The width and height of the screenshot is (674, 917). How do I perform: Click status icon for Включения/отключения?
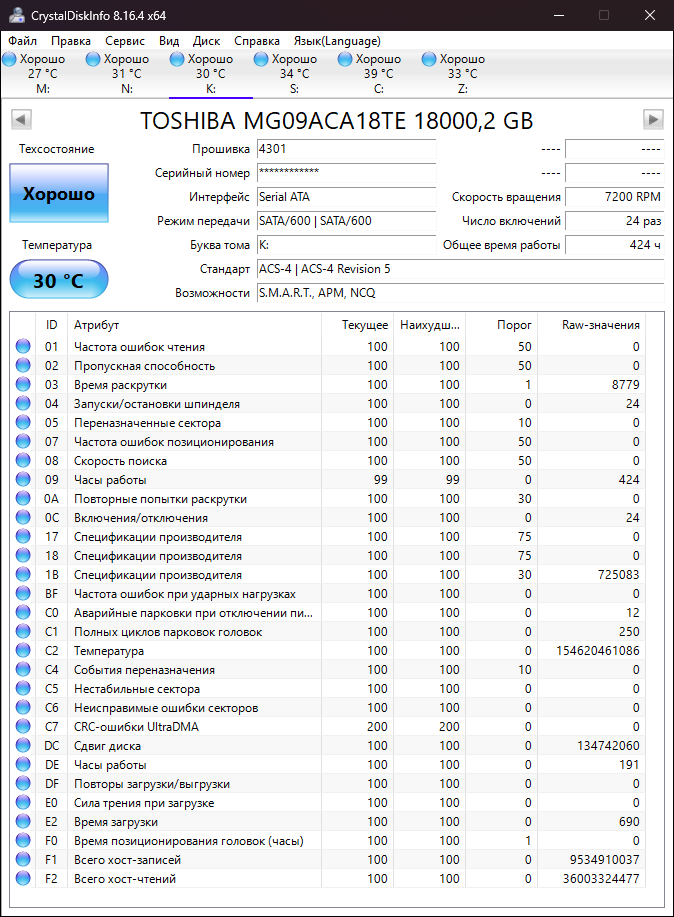23,518
